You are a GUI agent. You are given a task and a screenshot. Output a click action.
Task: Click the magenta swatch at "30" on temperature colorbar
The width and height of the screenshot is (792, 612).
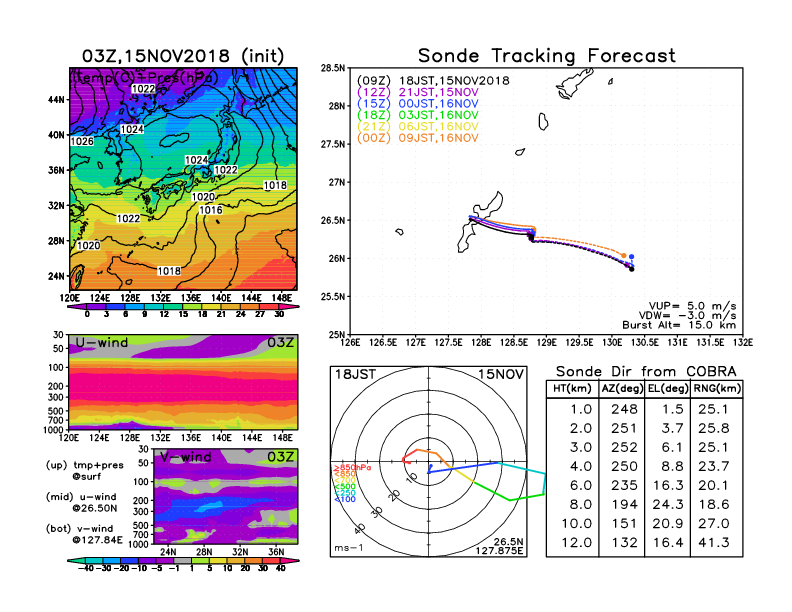pos(289,307)
